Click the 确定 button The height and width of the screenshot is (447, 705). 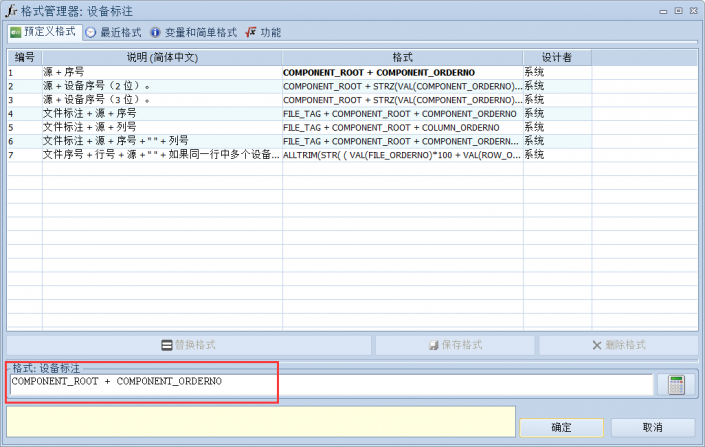[561, 427]
